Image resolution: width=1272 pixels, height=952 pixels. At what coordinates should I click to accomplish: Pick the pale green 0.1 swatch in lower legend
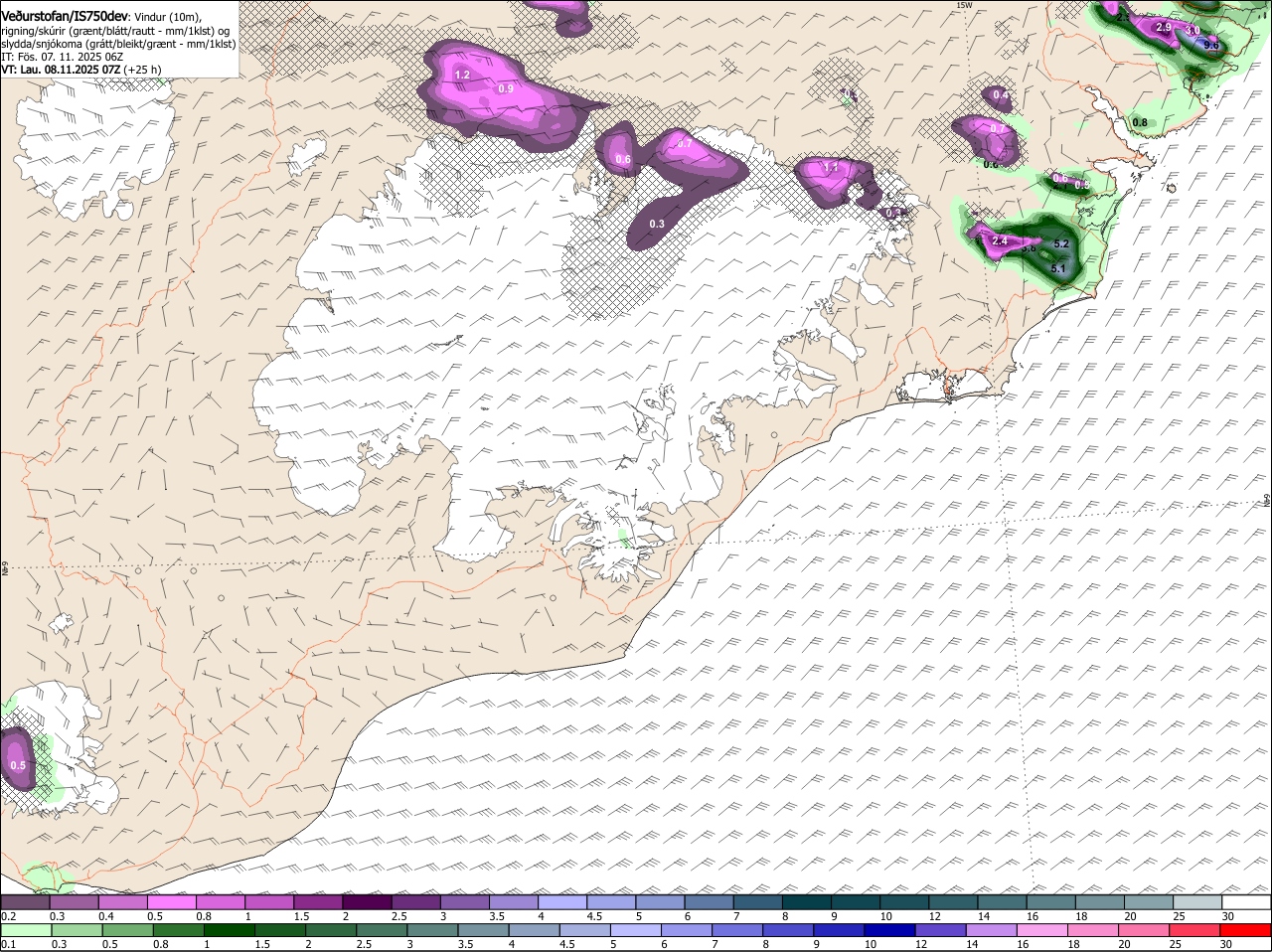click(x=26, y=931)
